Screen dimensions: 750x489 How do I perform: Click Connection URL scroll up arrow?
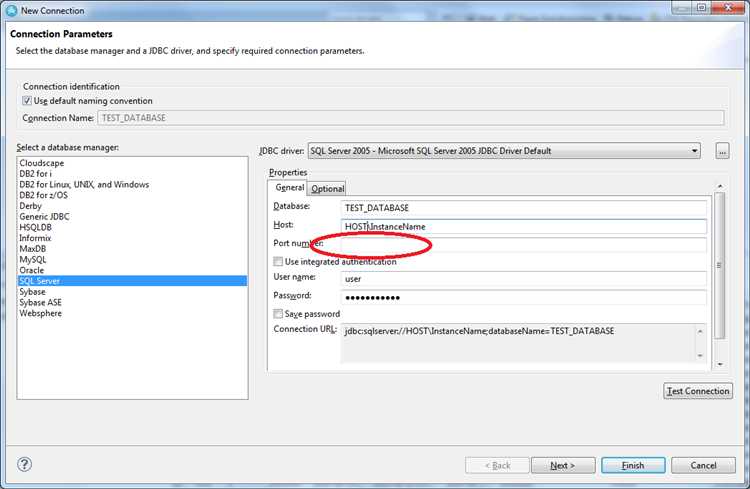[700, 331]
